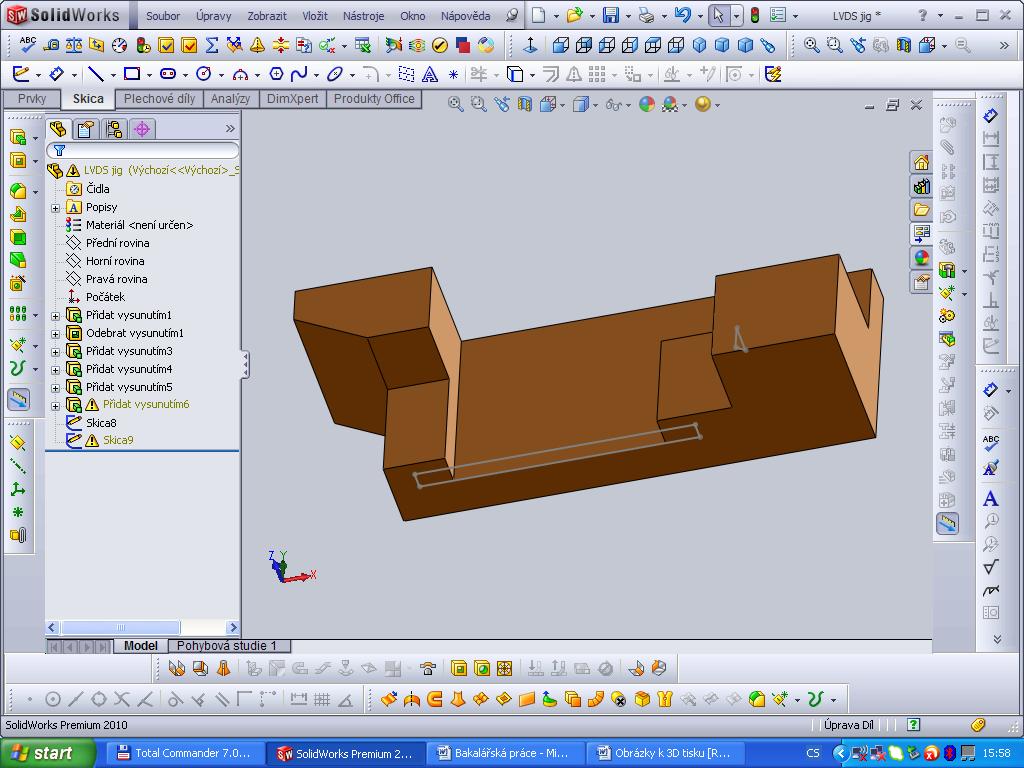
Task: Click the Equations sigma icon
Action: point(212,44)
